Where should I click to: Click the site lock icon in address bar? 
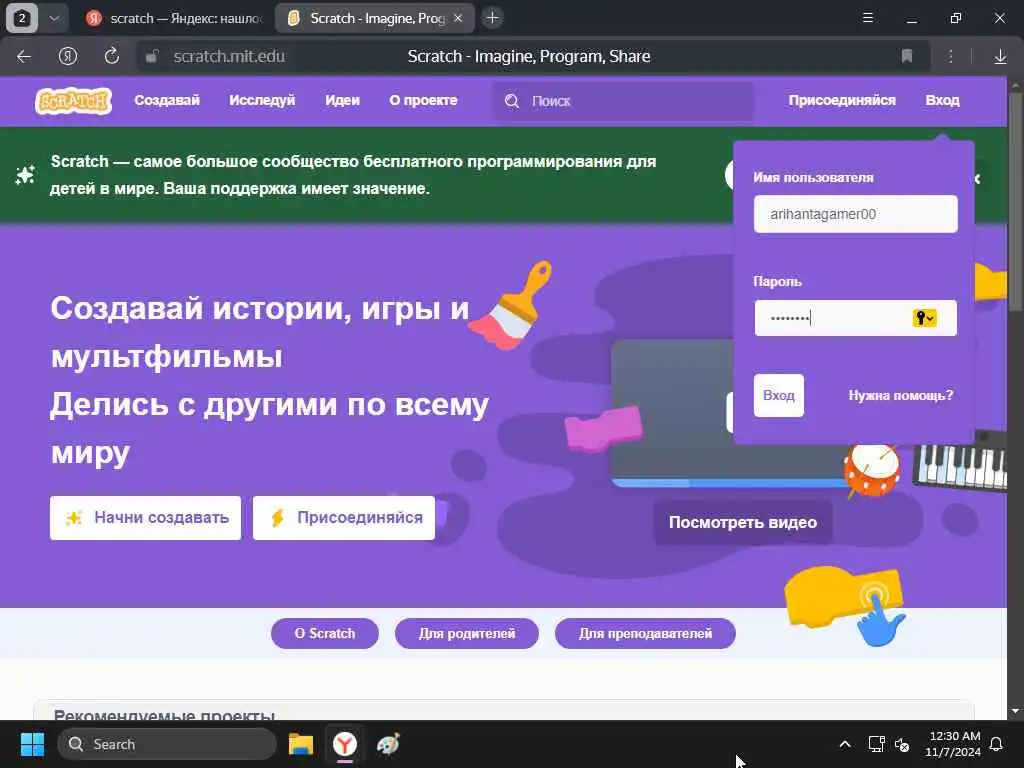click(152, 57)
